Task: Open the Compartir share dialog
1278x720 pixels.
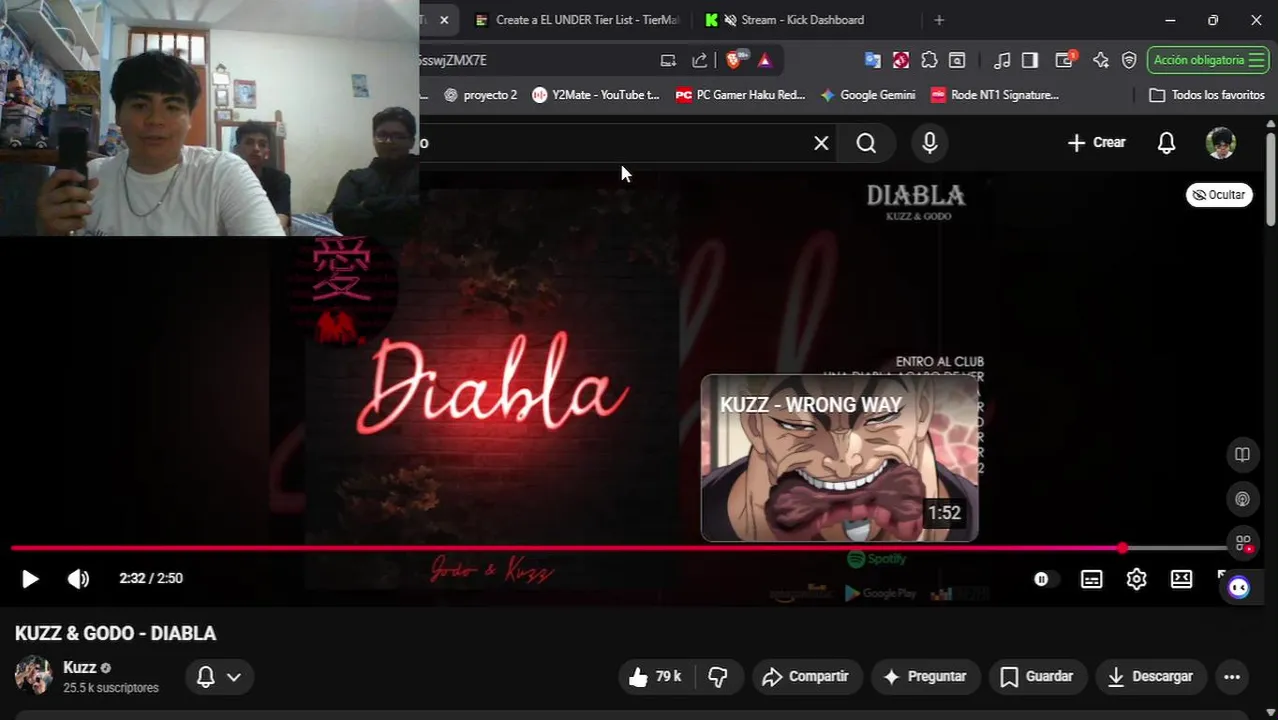Action: point(806,677)
